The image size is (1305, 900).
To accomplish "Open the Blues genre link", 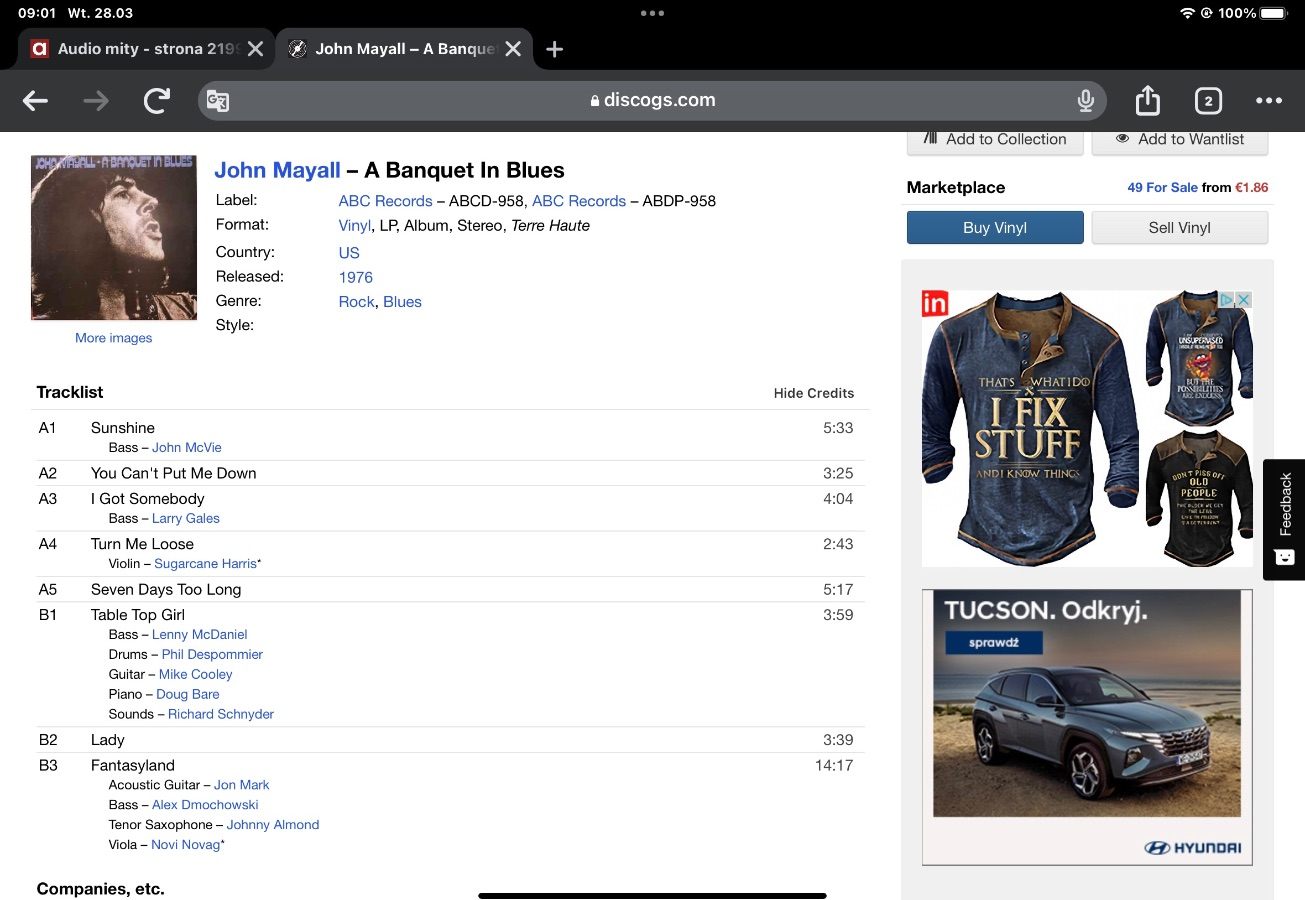I will [403, 302].
